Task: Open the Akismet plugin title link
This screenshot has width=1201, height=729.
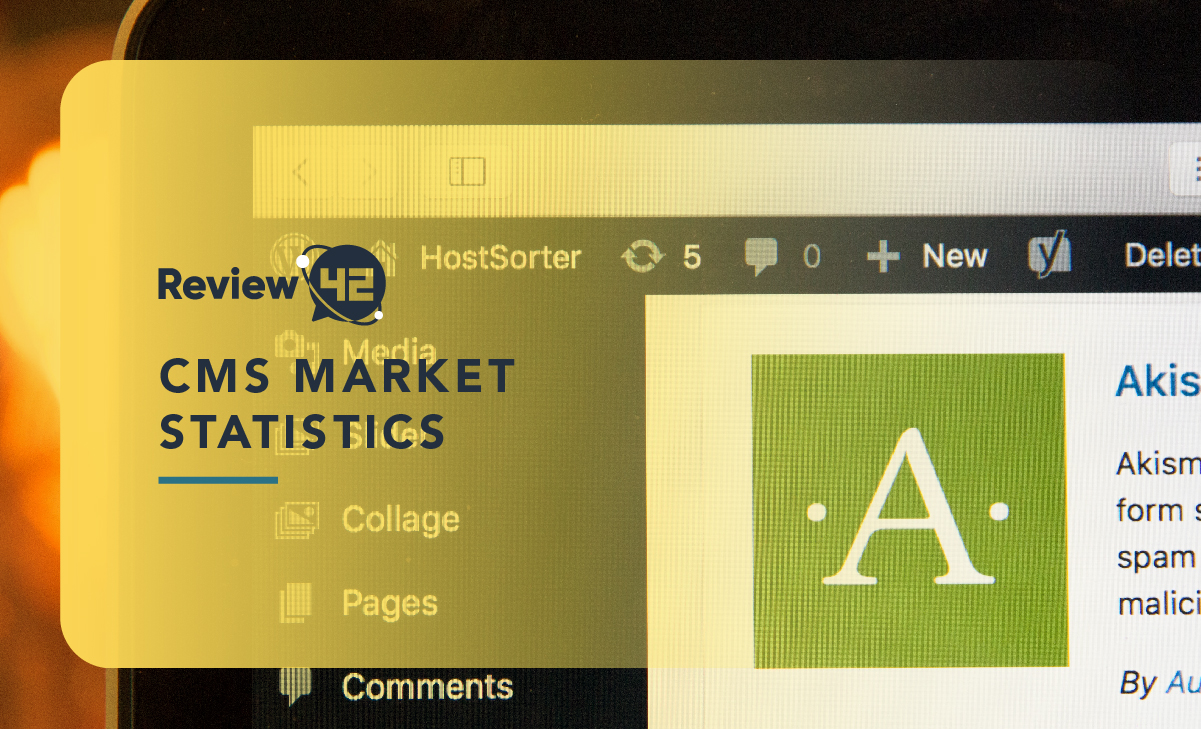Action: coord(1158,381)
